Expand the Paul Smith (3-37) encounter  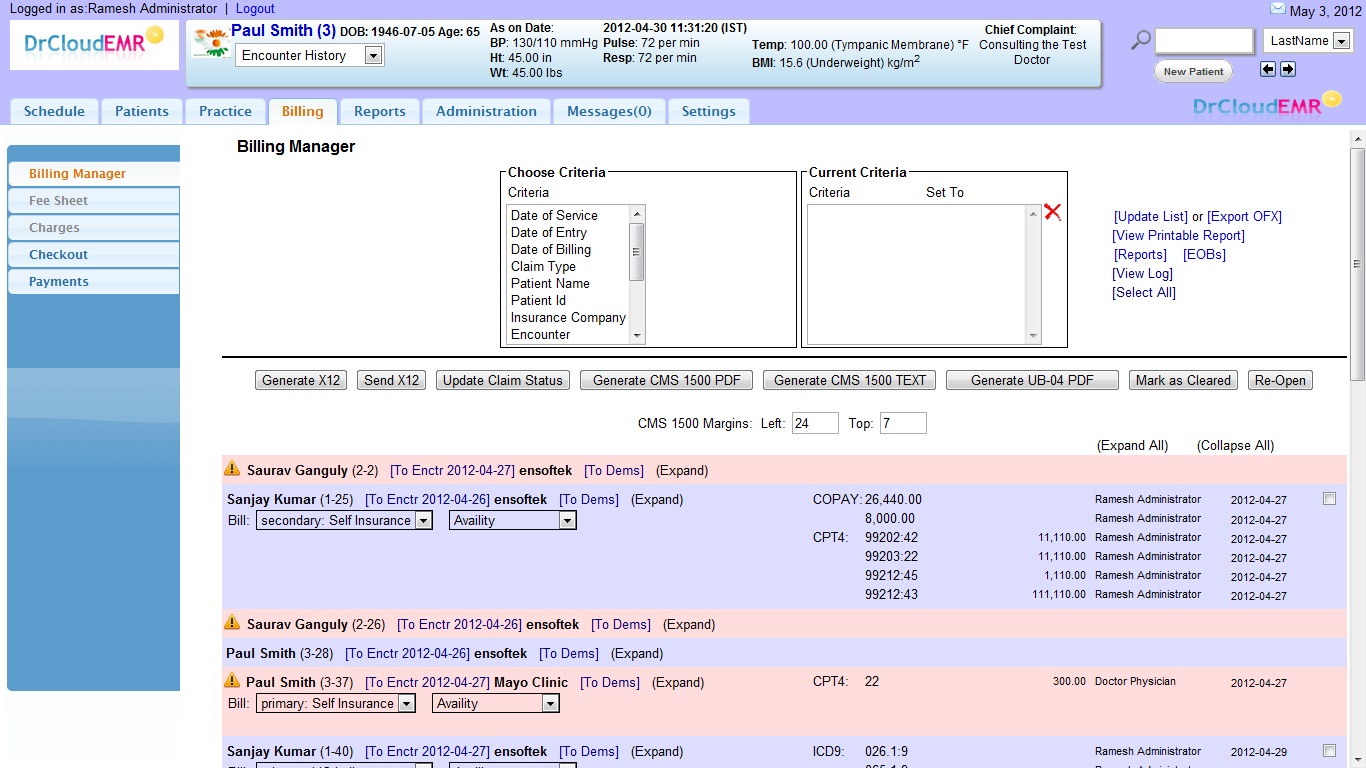[678, 682]
